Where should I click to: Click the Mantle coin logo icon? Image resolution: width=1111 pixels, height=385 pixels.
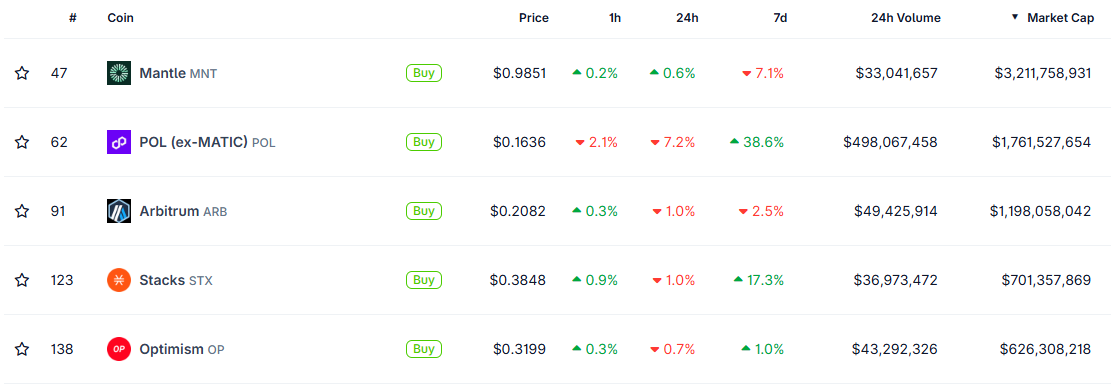click(118, 73)
